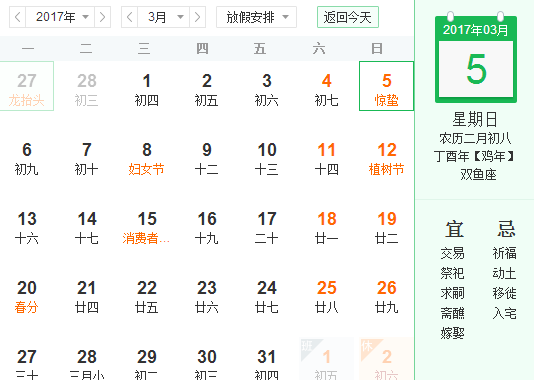
Task: Click the 宜 交易 entry
Action: click(x=452, y=253)
